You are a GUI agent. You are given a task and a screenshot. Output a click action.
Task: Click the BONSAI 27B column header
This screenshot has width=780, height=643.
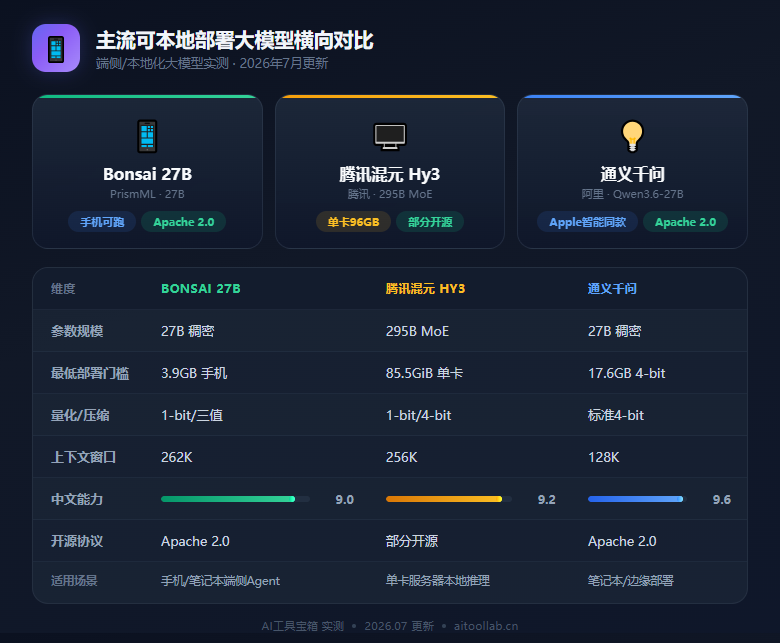click(x=201, y=288)
